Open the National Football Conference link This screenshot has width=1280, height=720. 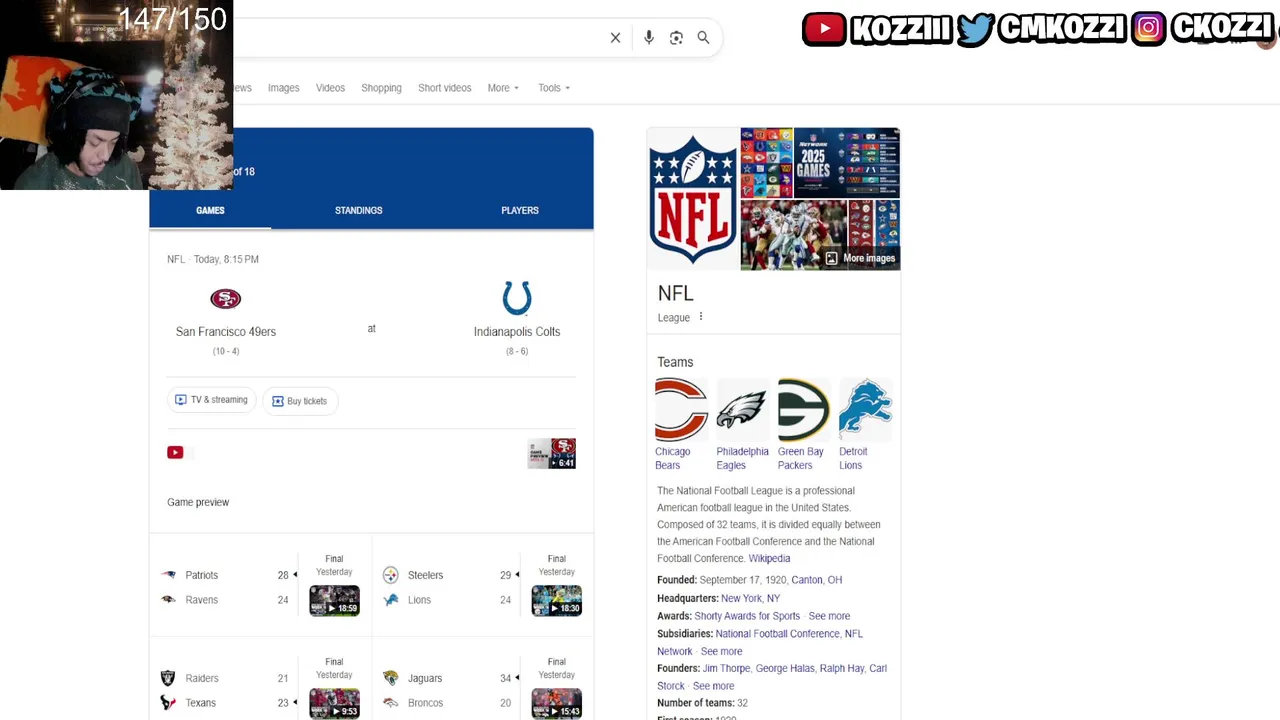777,634
